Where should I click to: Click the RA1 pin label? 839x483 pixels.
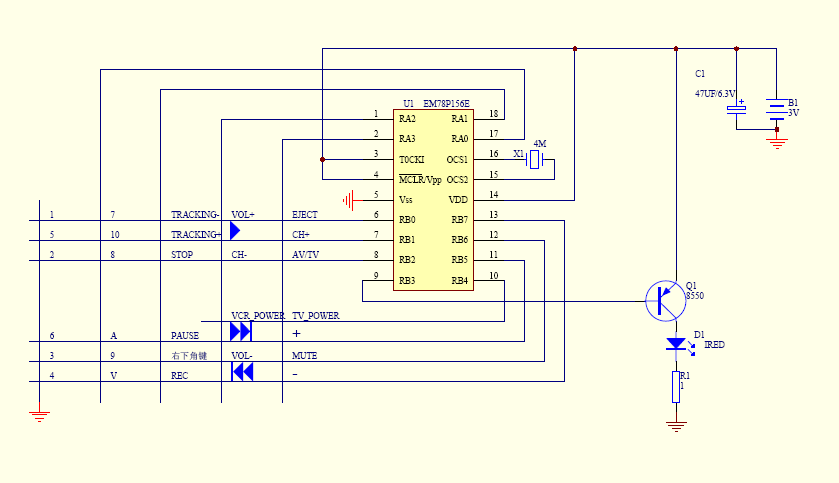click(460, 119)
